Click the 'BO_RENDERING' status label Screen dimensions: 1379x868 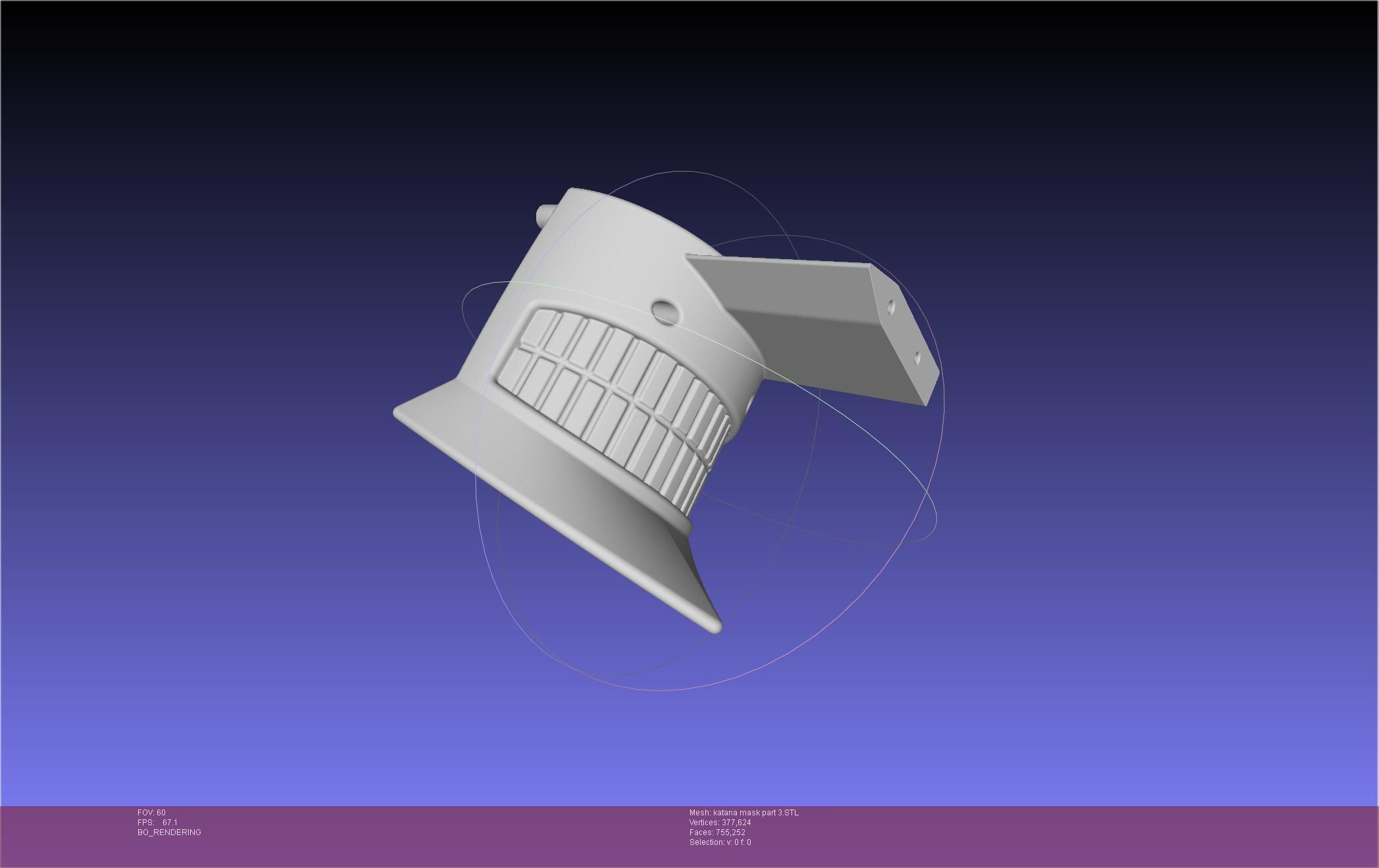pos(169,832)
